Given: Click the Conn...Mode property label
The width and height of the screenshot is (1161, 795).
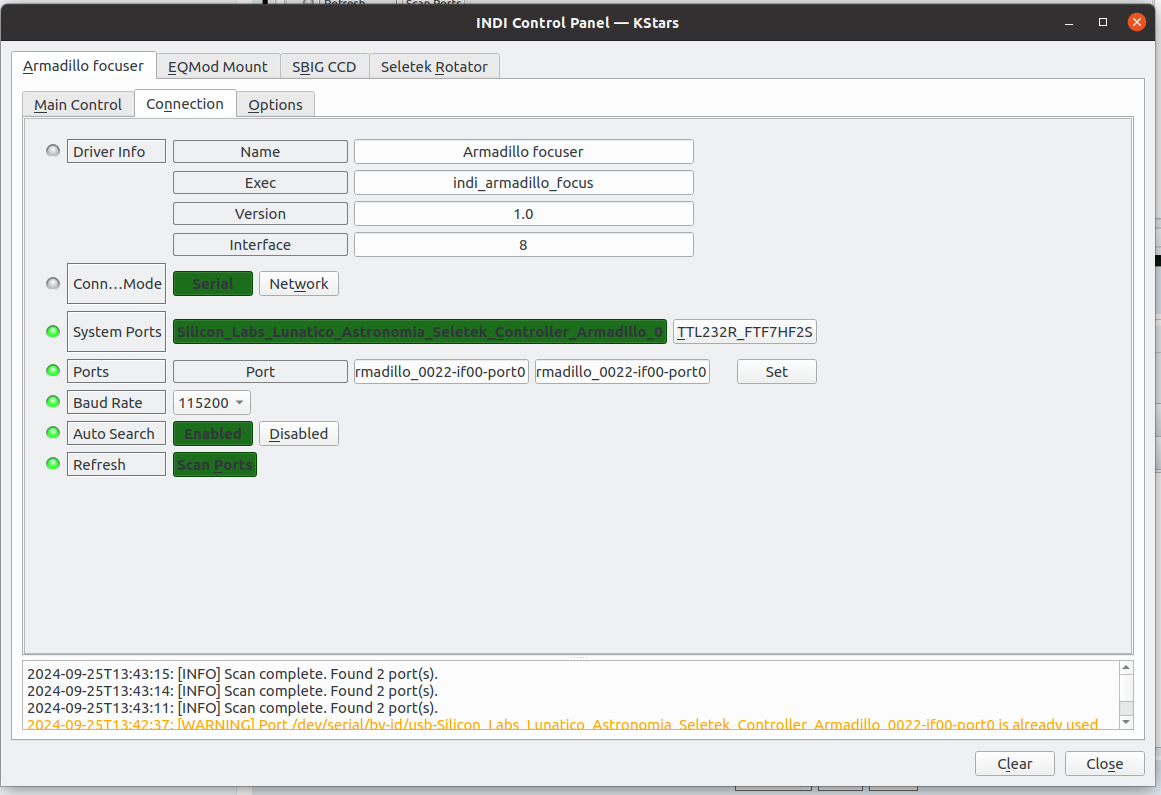Looking at the screenshot, I should 116,284.
